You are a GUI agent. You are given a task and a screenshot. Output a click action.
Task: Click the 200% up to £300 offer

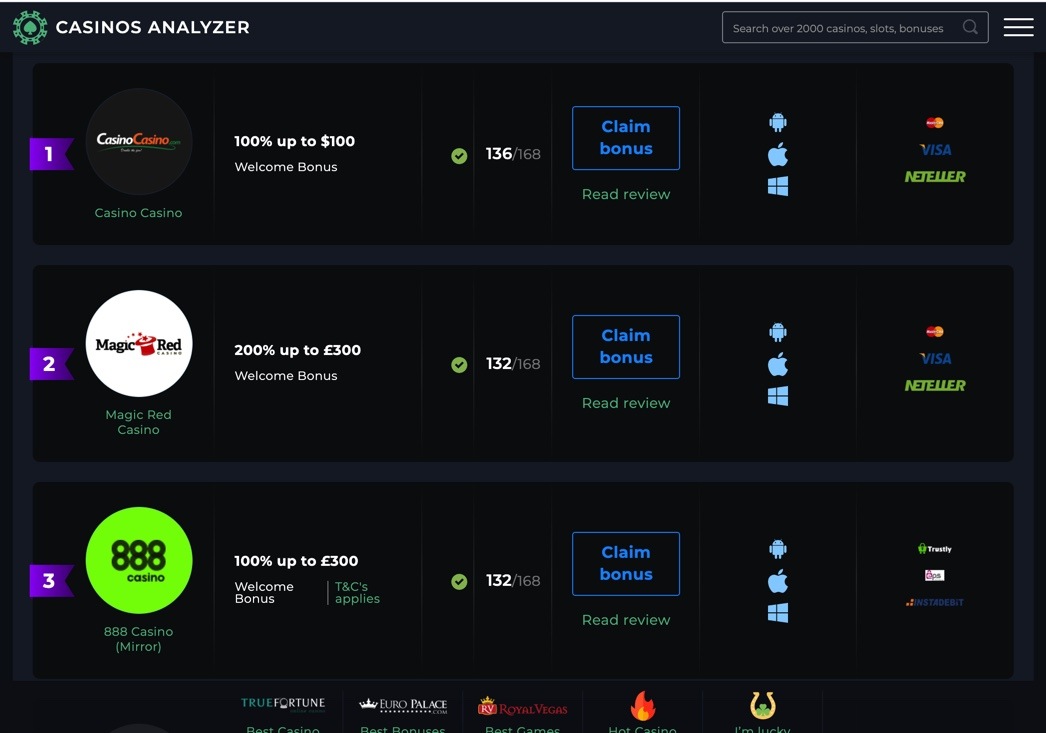(298, 350)
